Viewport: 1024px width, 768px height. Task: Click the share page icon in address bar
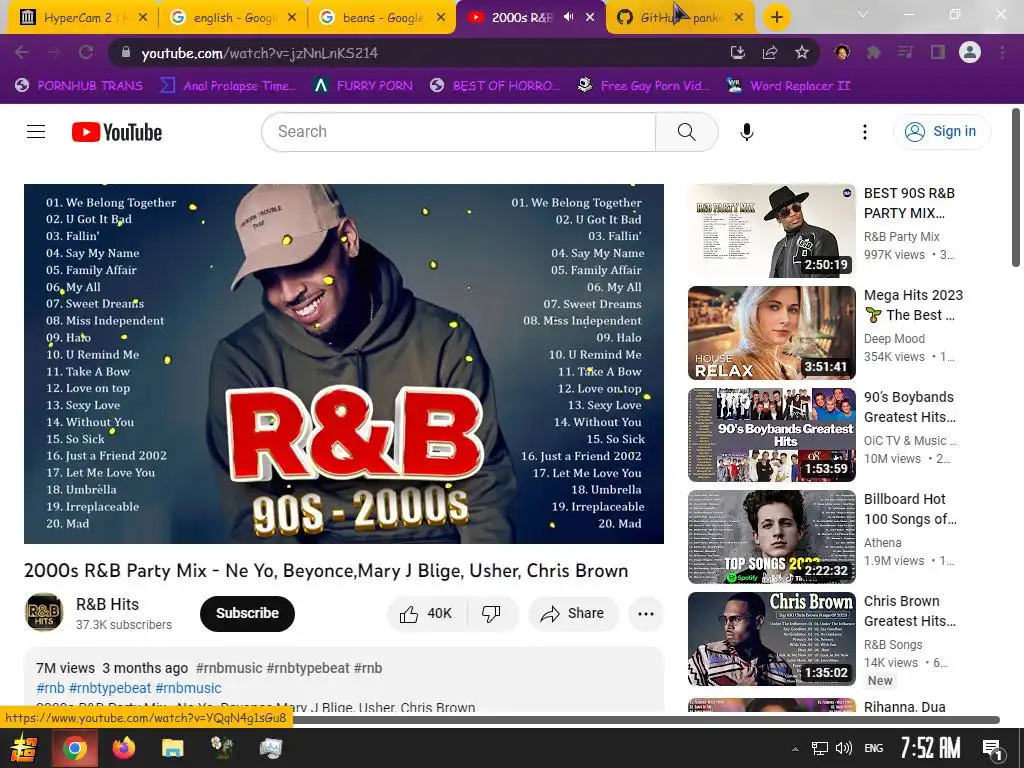tap(770, 52)
